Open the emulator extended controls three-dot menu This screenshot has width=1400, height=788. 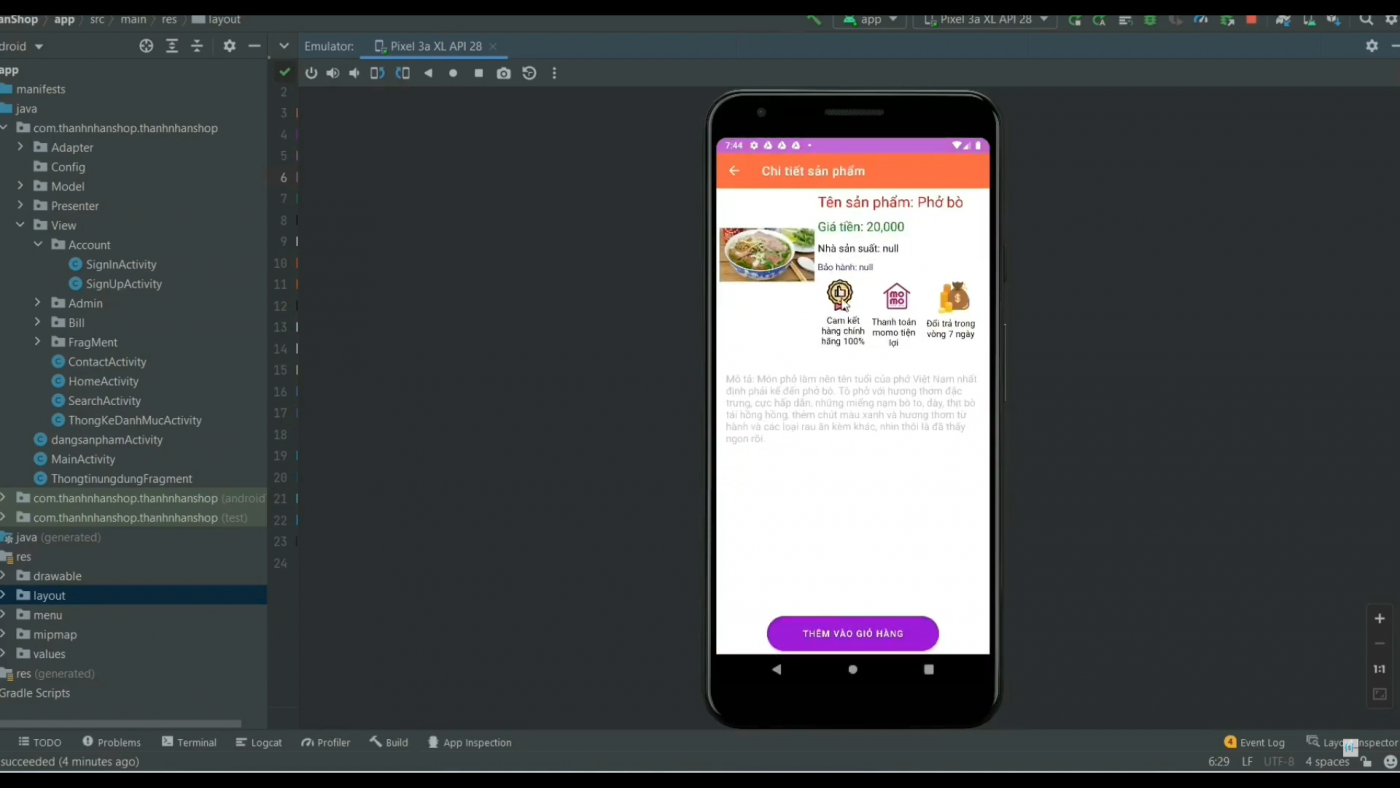tap(554, 73)
